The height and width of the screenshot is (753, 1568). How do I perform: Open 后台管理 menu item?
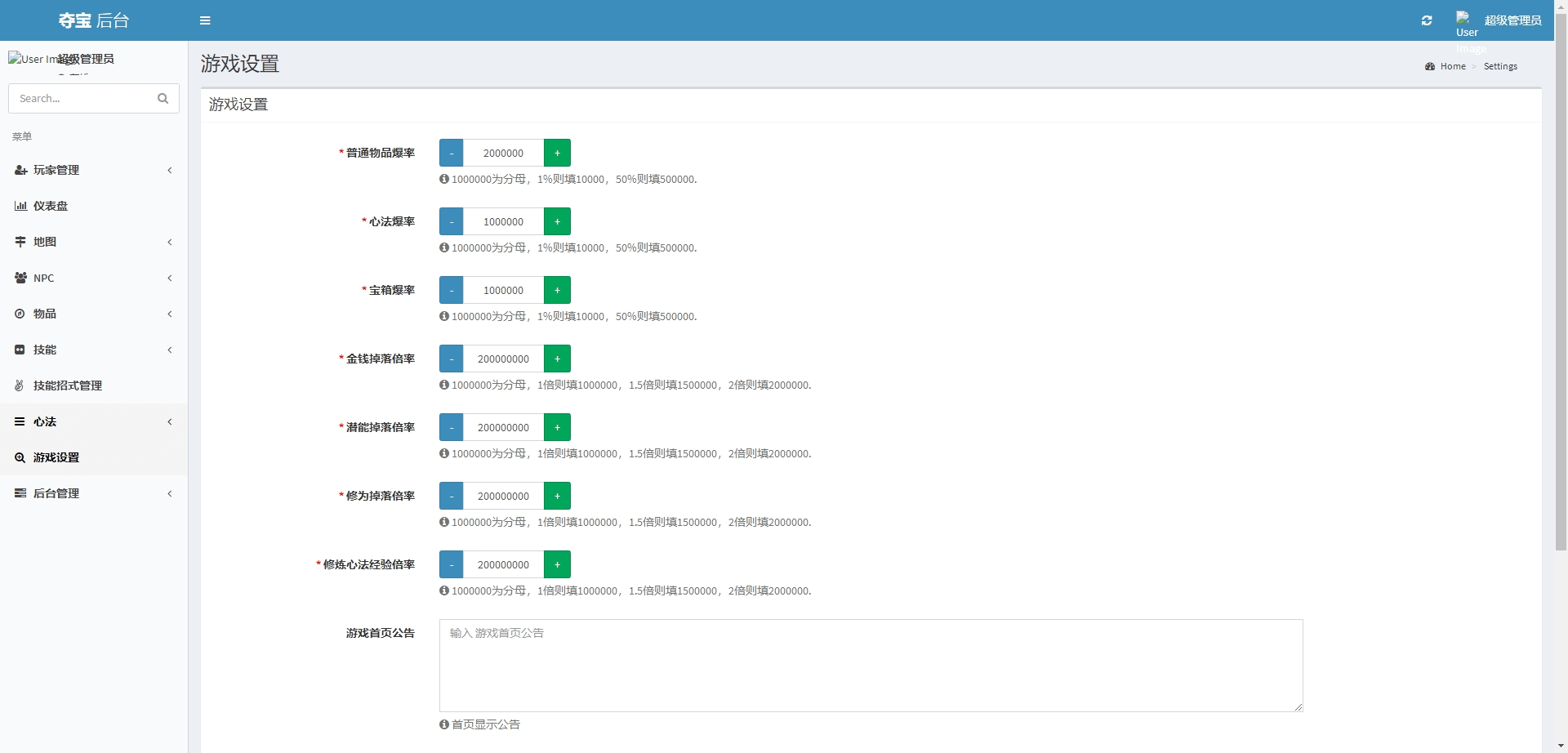[x=94, y=493]
